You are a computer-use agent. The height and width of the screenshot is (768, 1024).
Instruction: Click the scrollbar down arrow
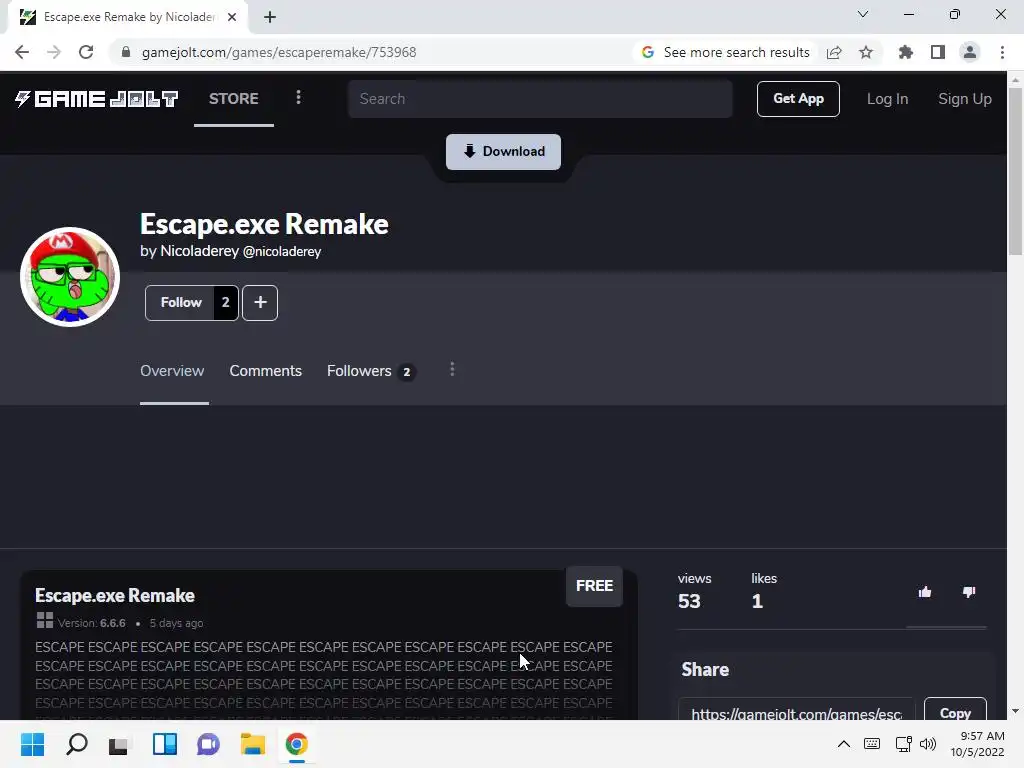pos(1015,711)
